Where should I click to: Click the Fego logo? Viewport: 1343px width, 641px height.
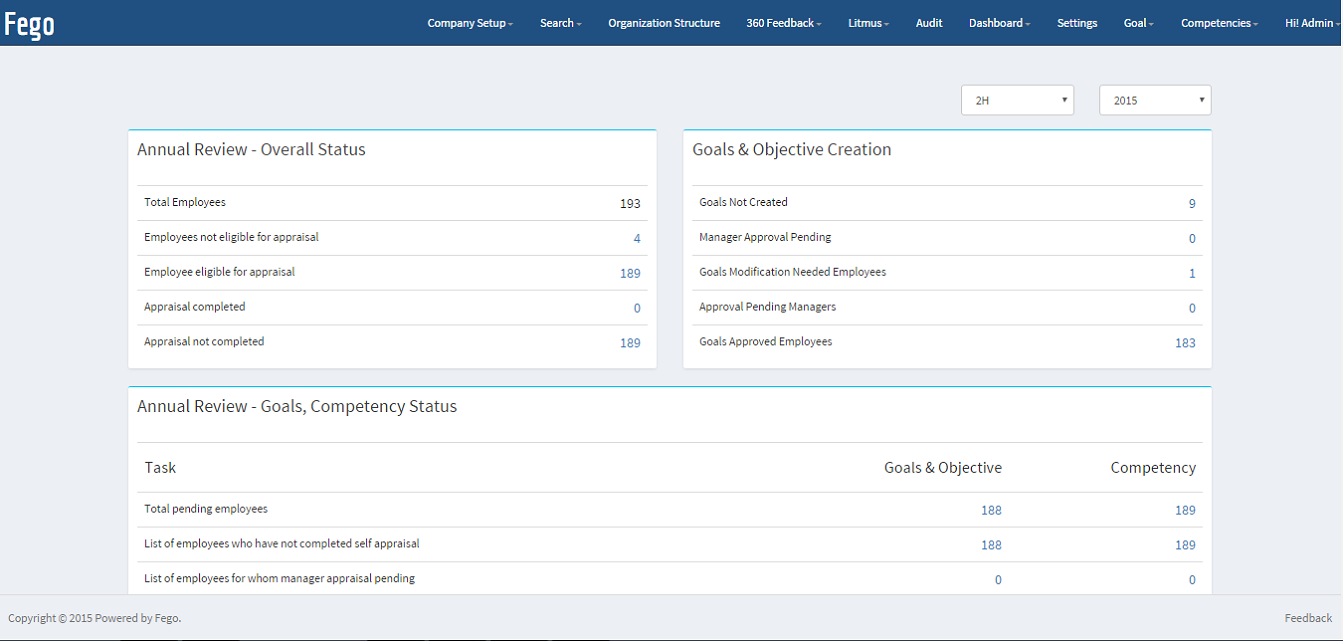[29, 24]
